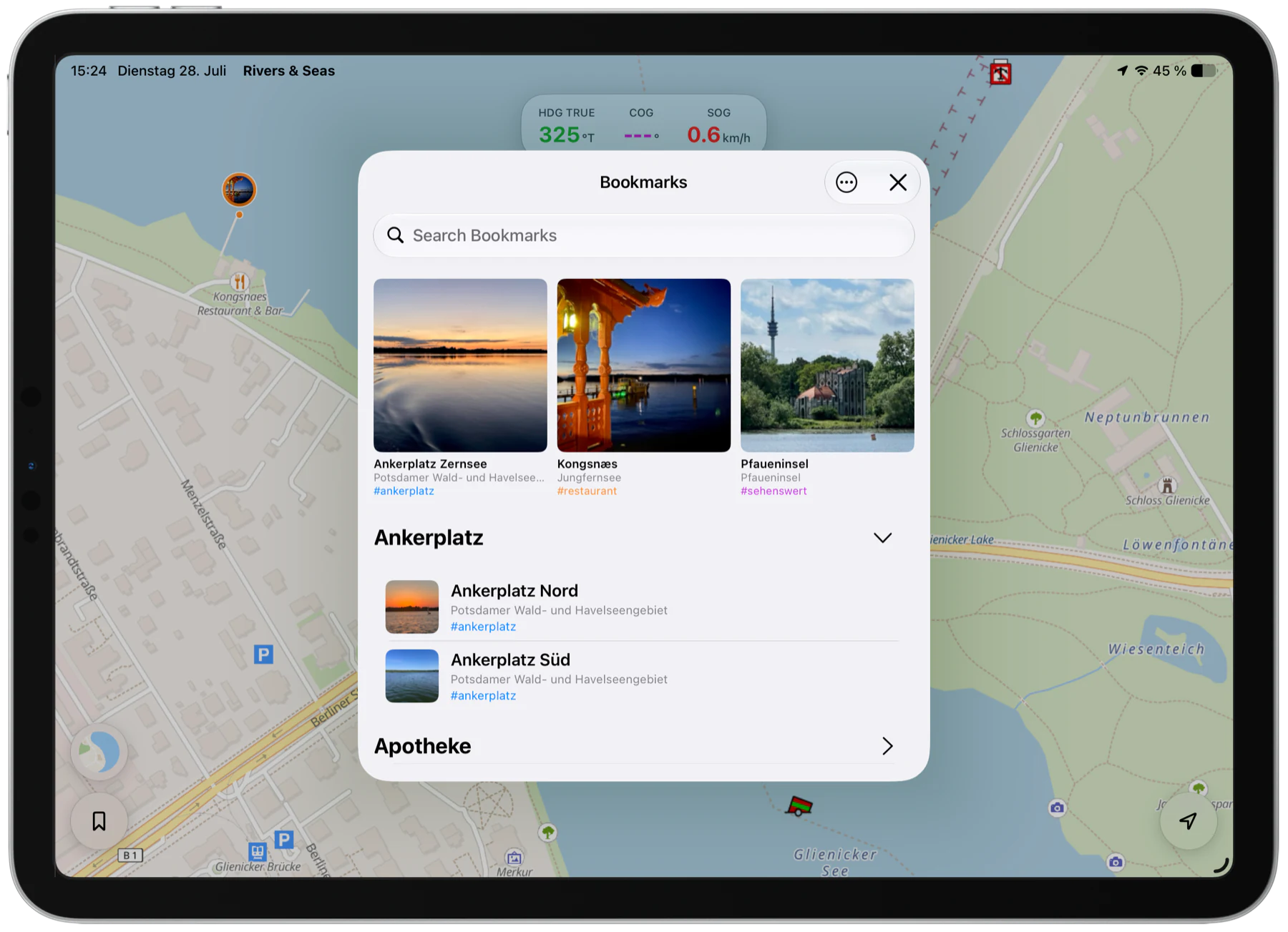Tap the Bookmarks panel title
Image resolution: width=1288 pixels, height=932 pixels.
point(643,182)
